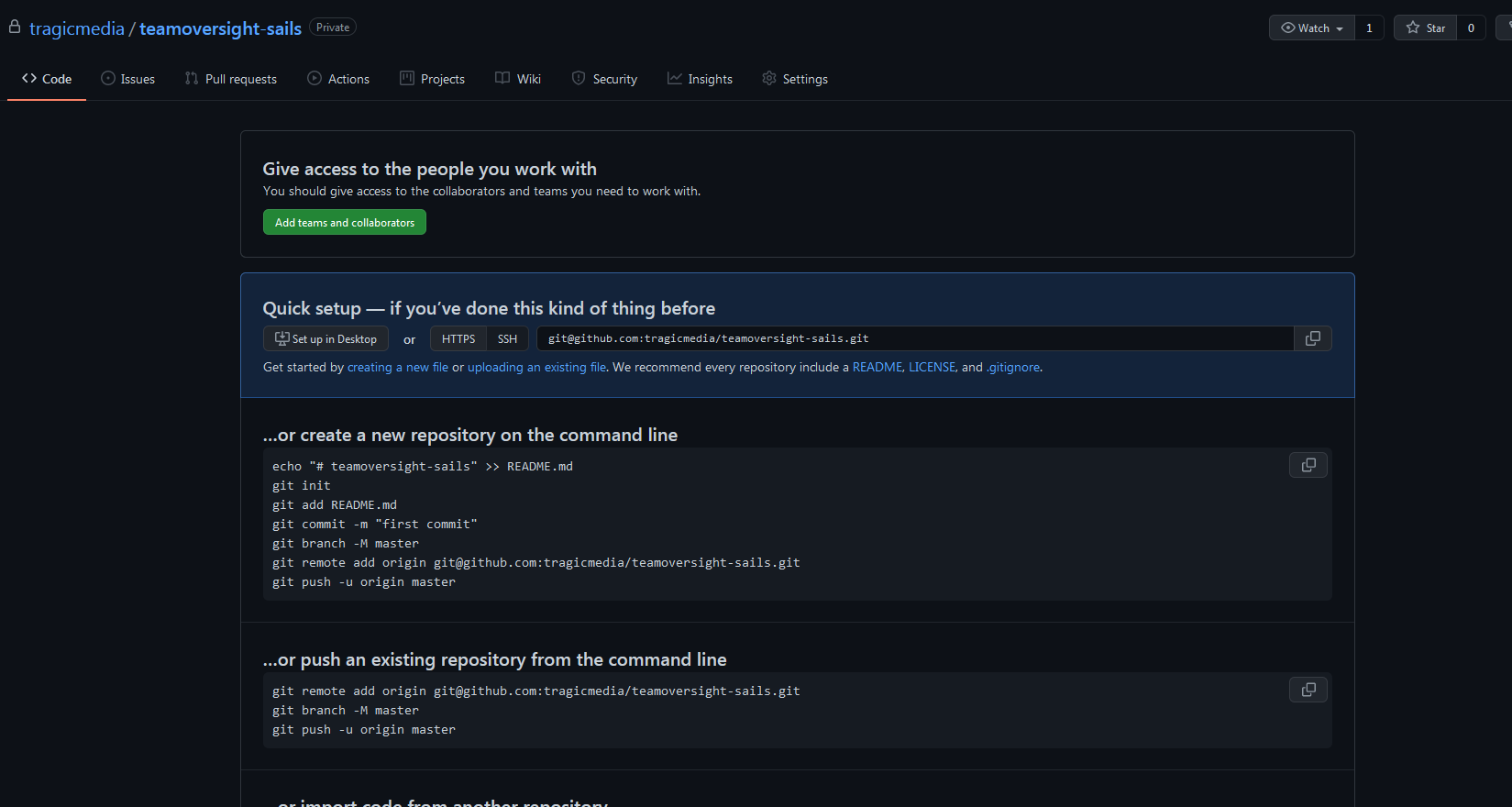Click '…or create a new repository' heading
The image size is (1512, 807).
tap(470, 435)
